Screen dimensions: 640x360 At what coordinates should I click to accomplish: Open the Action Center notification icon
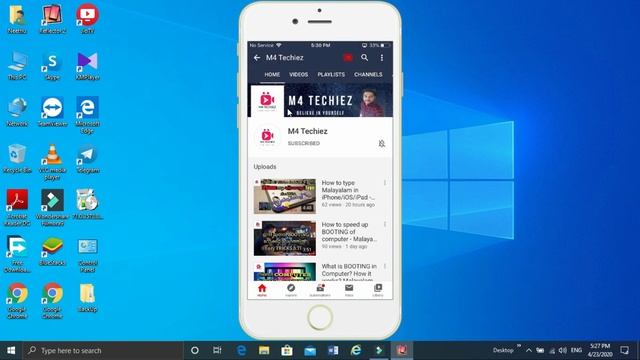click(624, 350)
